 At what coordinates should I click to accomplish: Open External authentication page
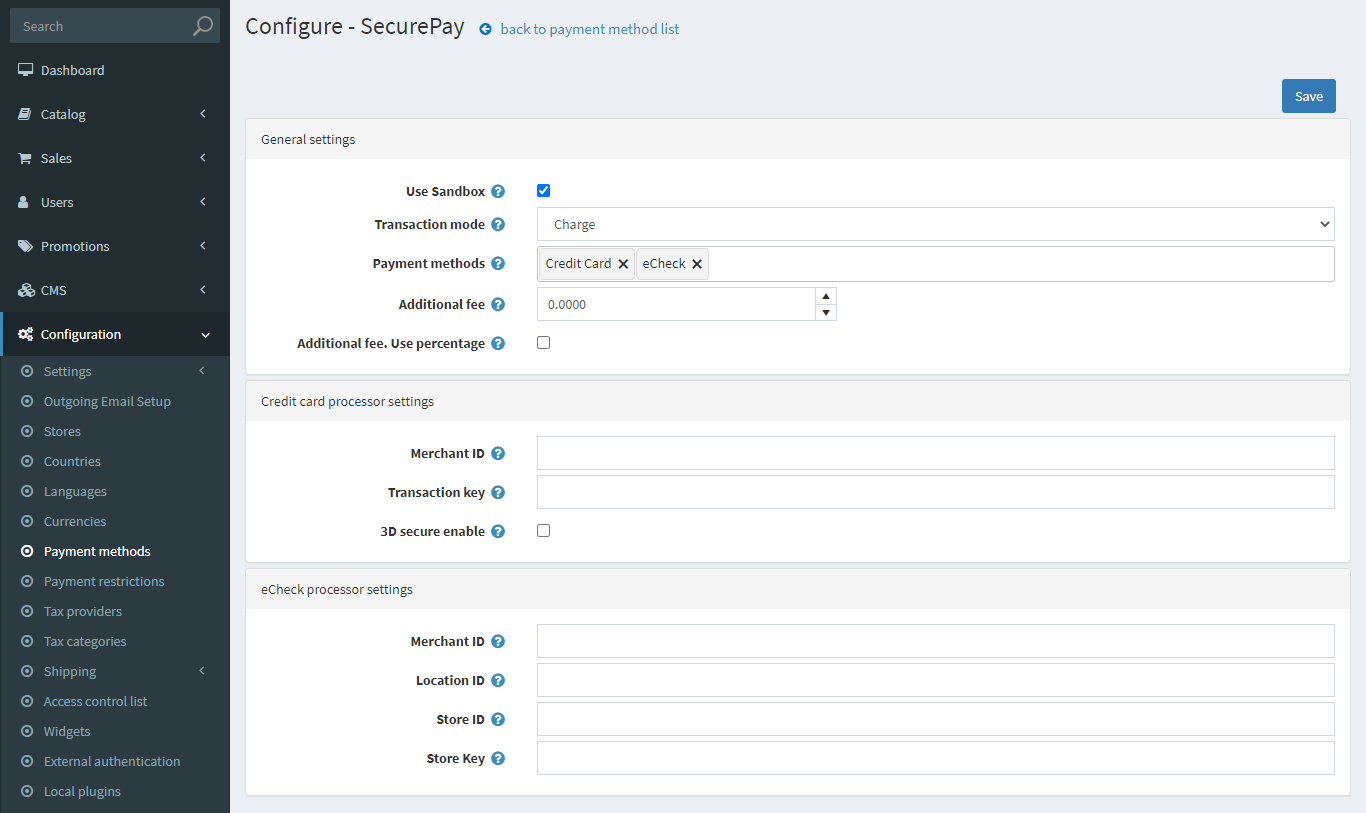coord(112,761)
